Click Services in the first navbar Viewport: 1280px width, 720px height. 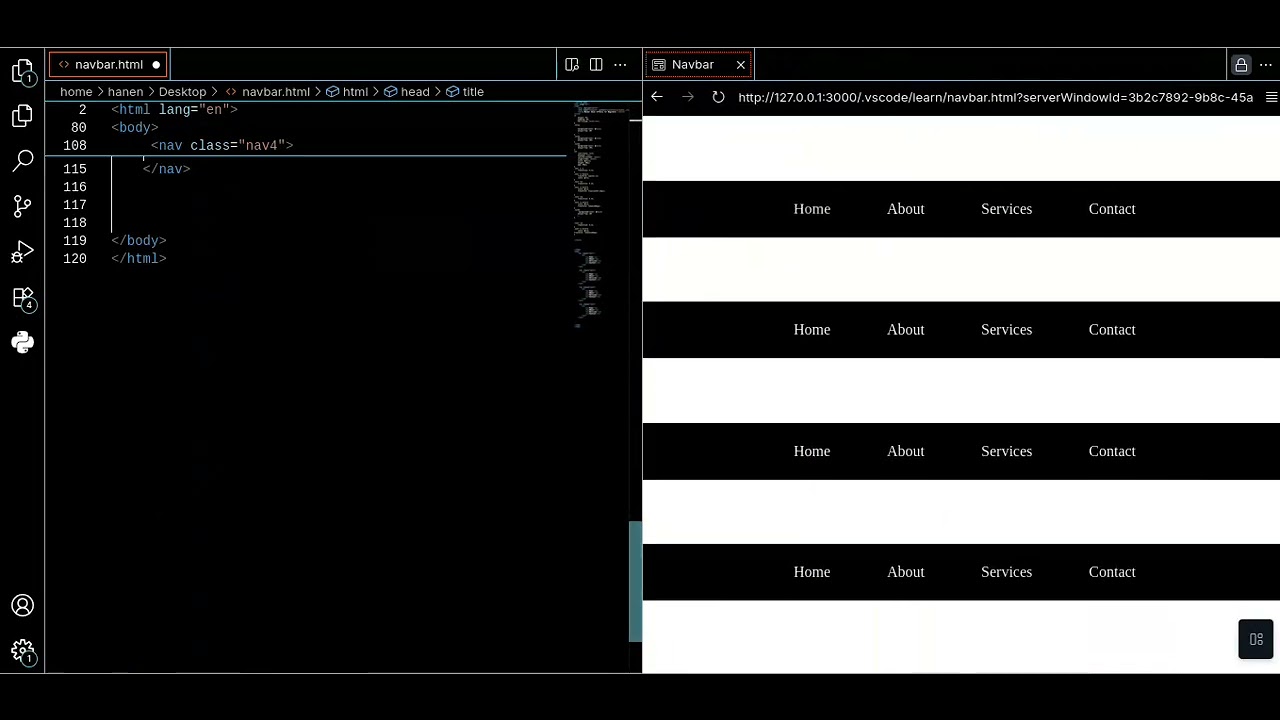point(1006,209)
